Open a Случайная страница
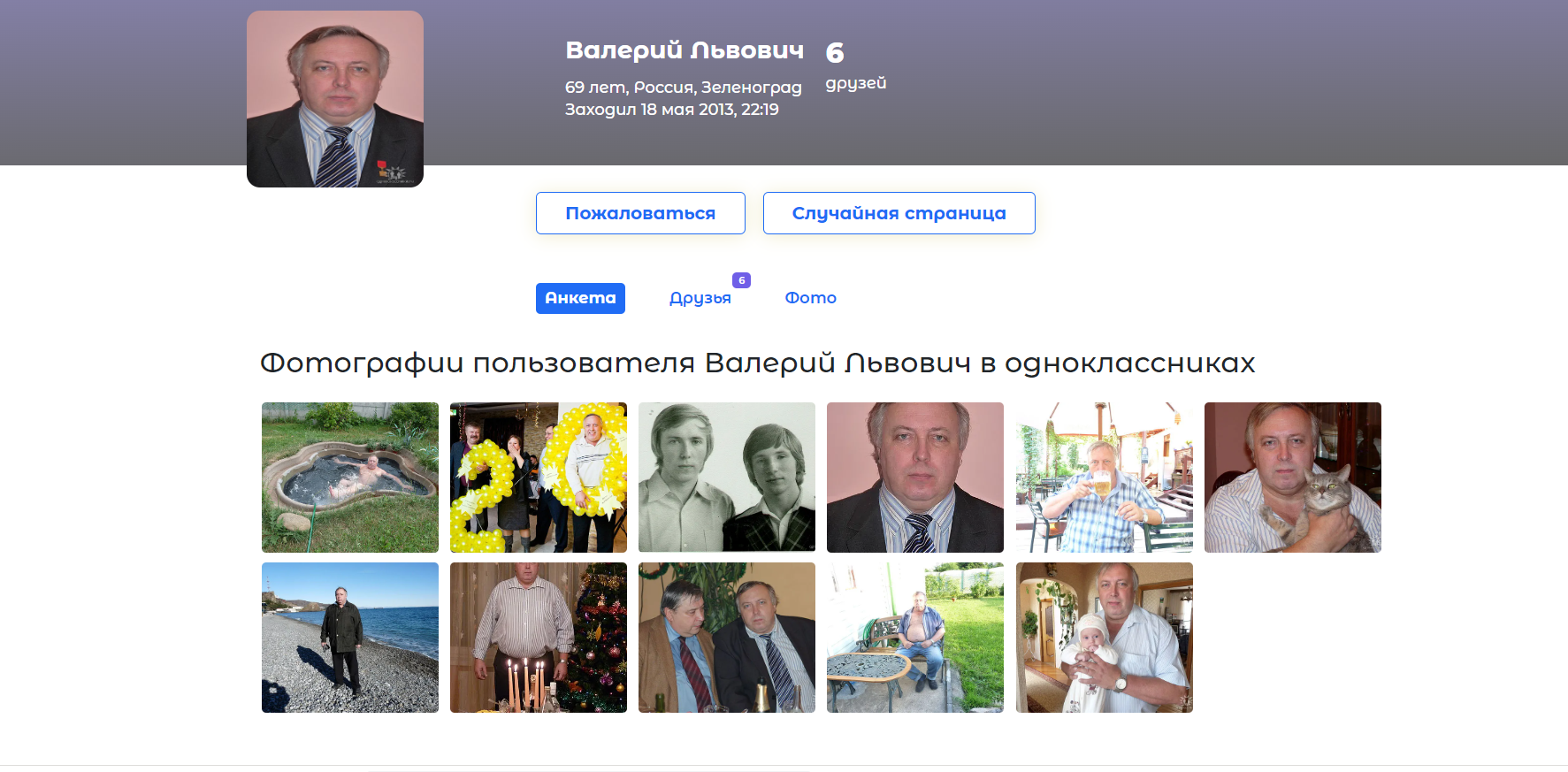 [899, 213]
